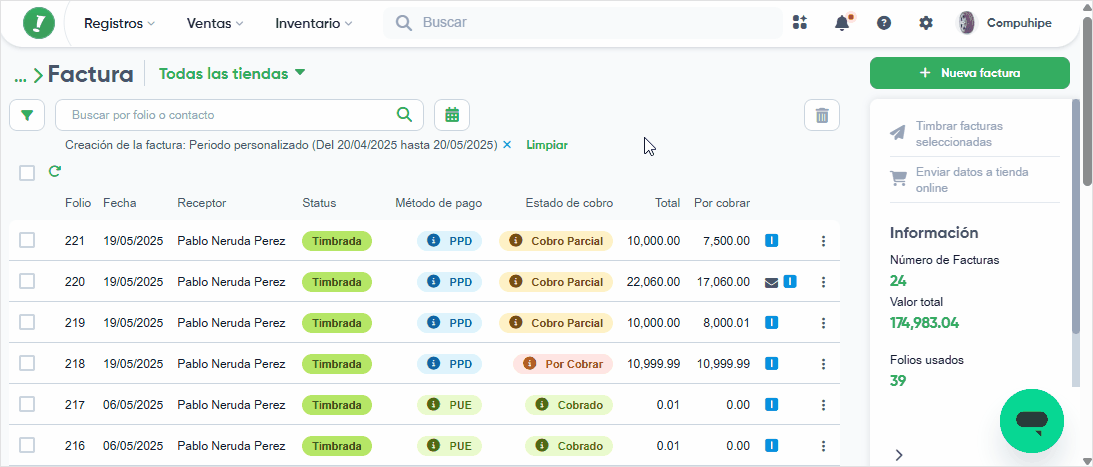Viewport: 1093px width, 467px height.
Task: Click the total 22,060.00 cell
Action: pyautogui.click(x=654, y=282)
